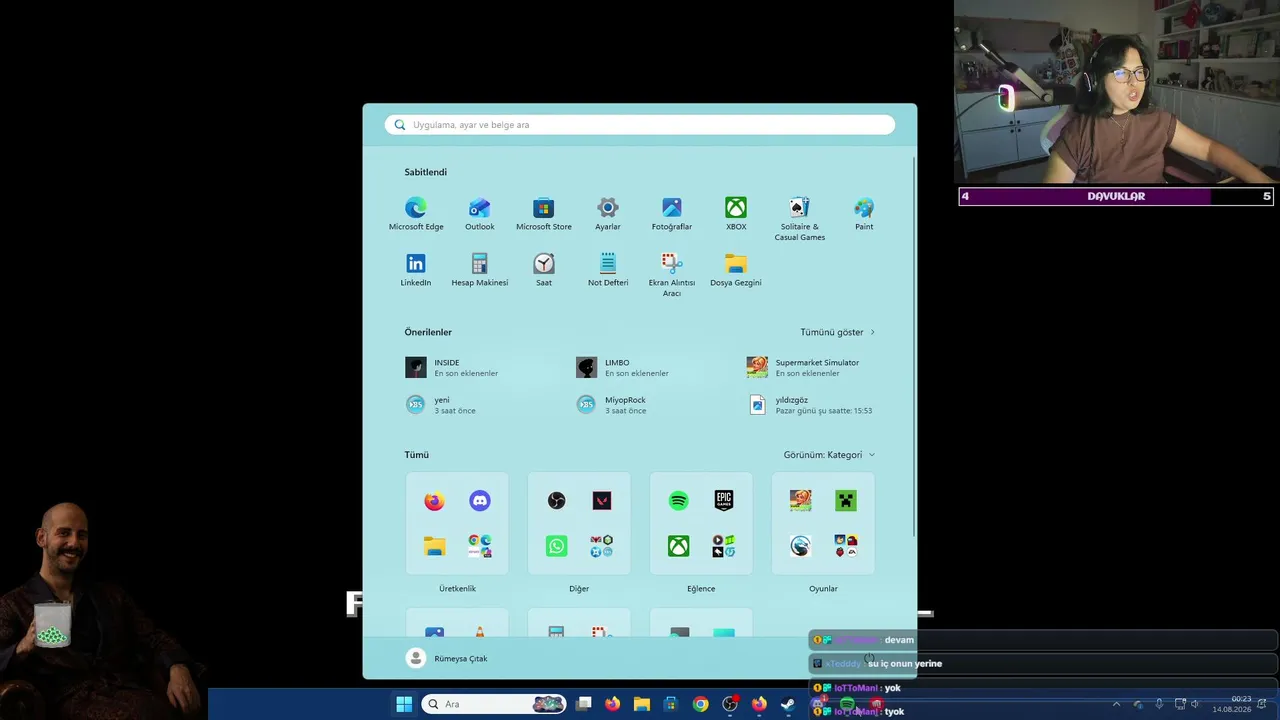This screenshot has width=1280, height=720.
Task: Open Ayarlar settings gear
Action: (x=608, y=214)
